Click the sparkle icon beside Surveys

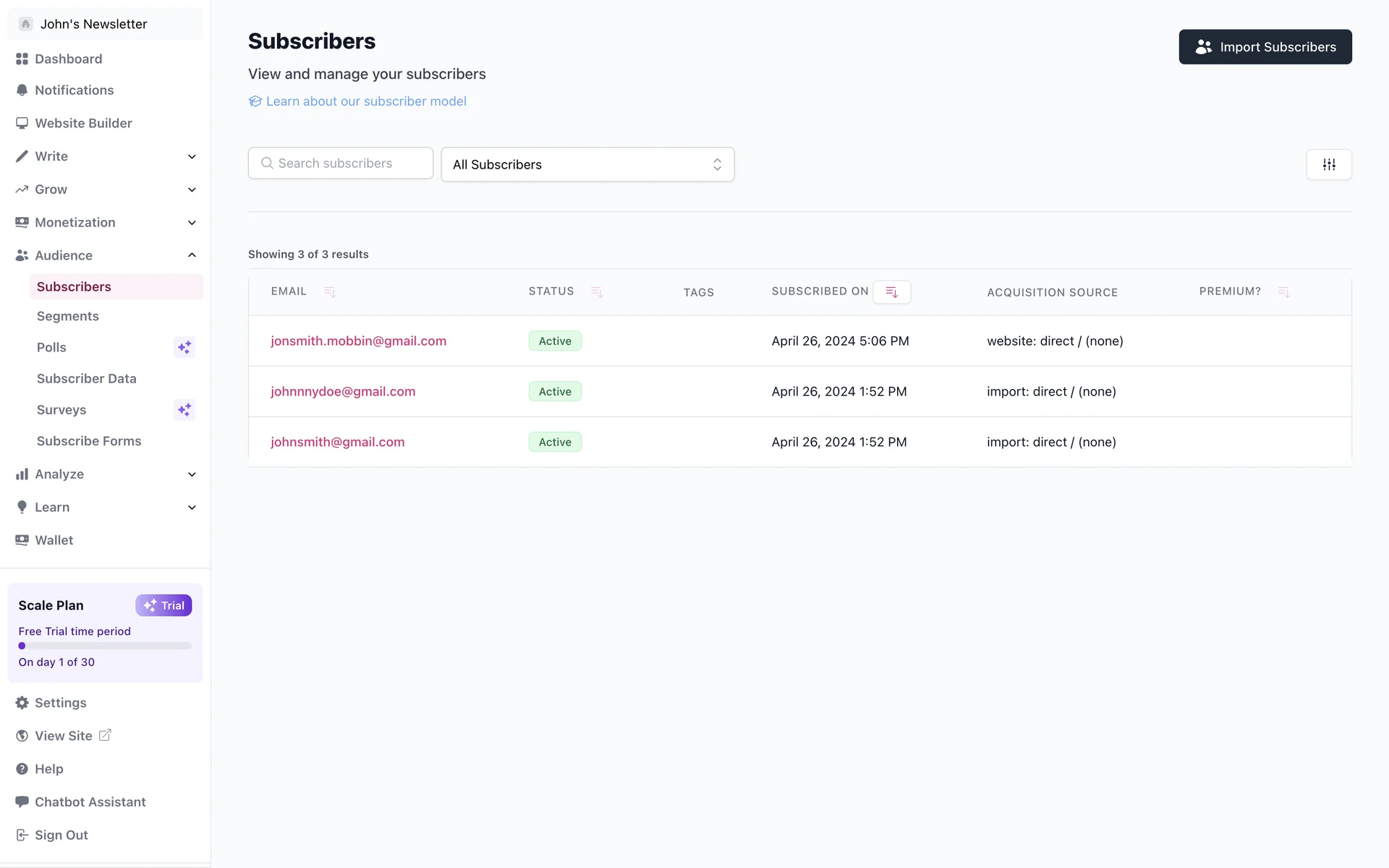click(184, 410)
